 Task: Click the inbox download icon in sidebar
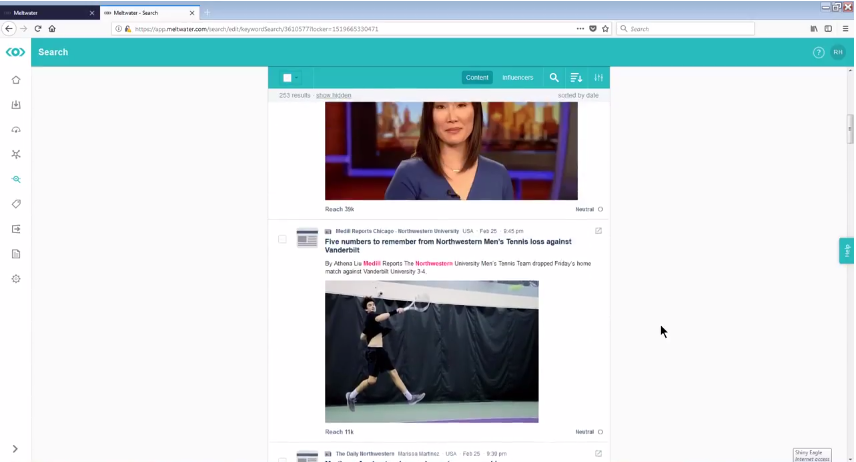click(16, 105)
